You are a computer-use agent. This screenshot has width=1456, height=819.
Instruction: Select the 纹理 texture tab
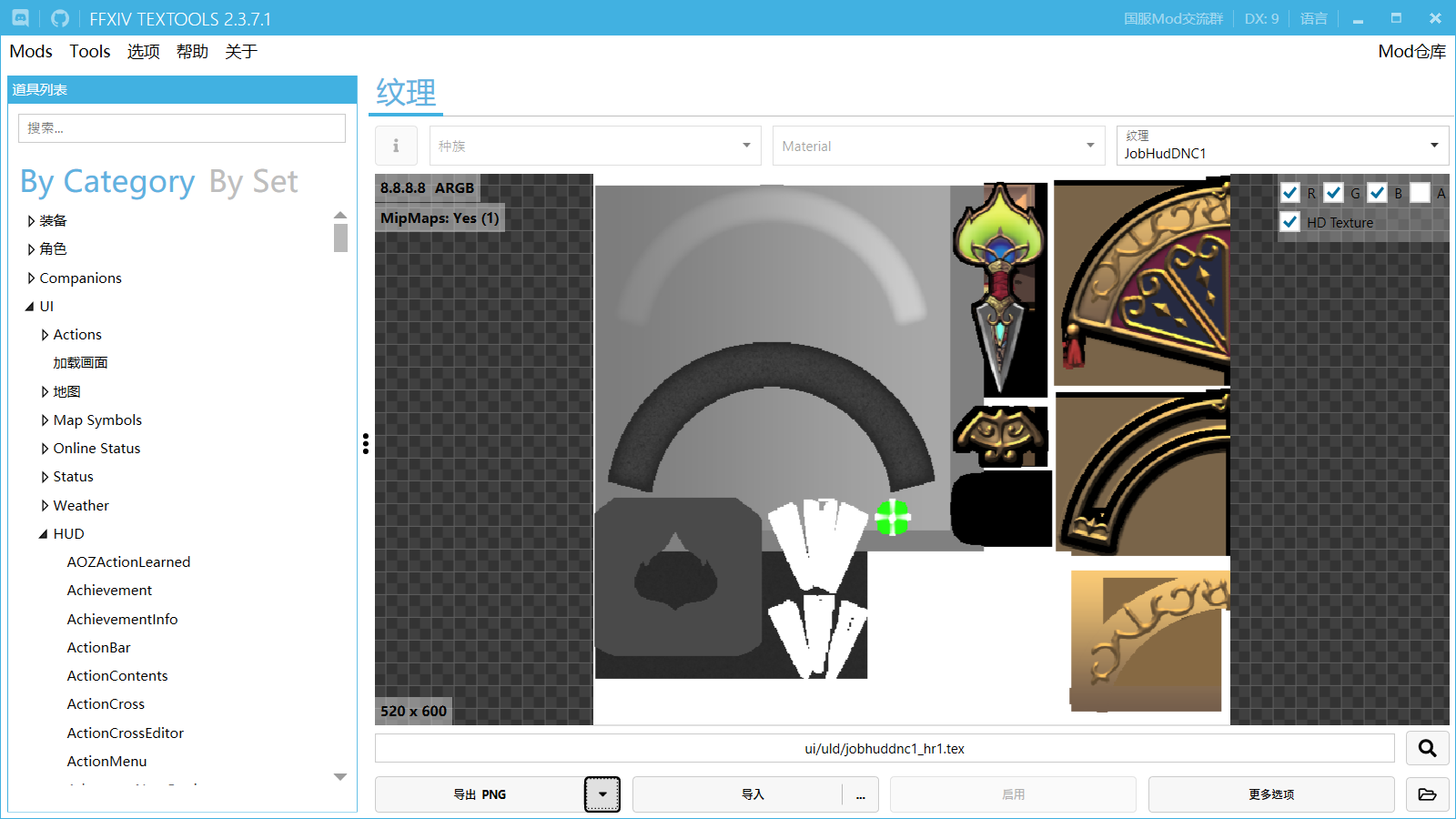[x=406, y=93]
